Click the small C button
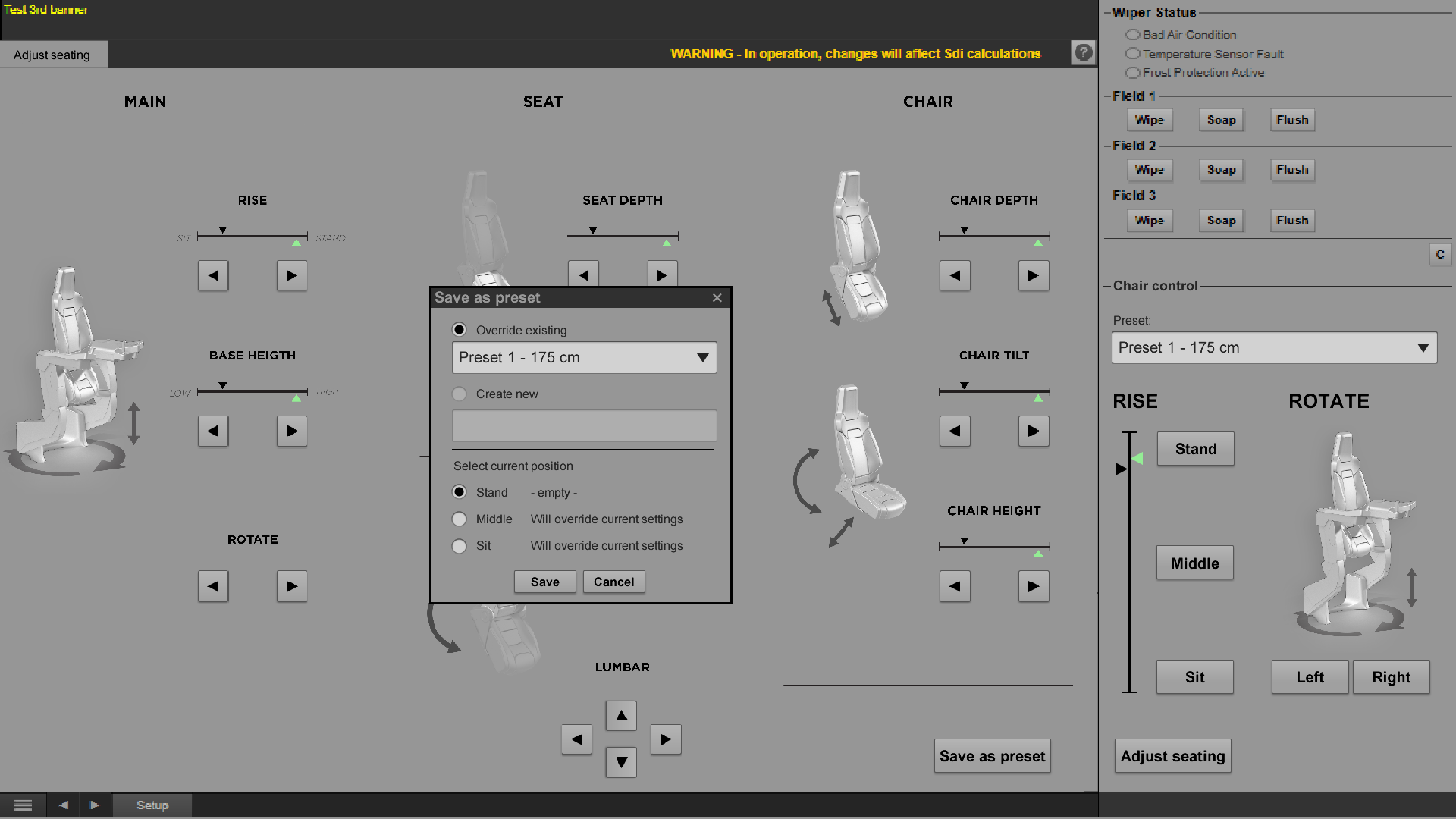Viewport: 1456px width, 819px height. pos(1440,254)
